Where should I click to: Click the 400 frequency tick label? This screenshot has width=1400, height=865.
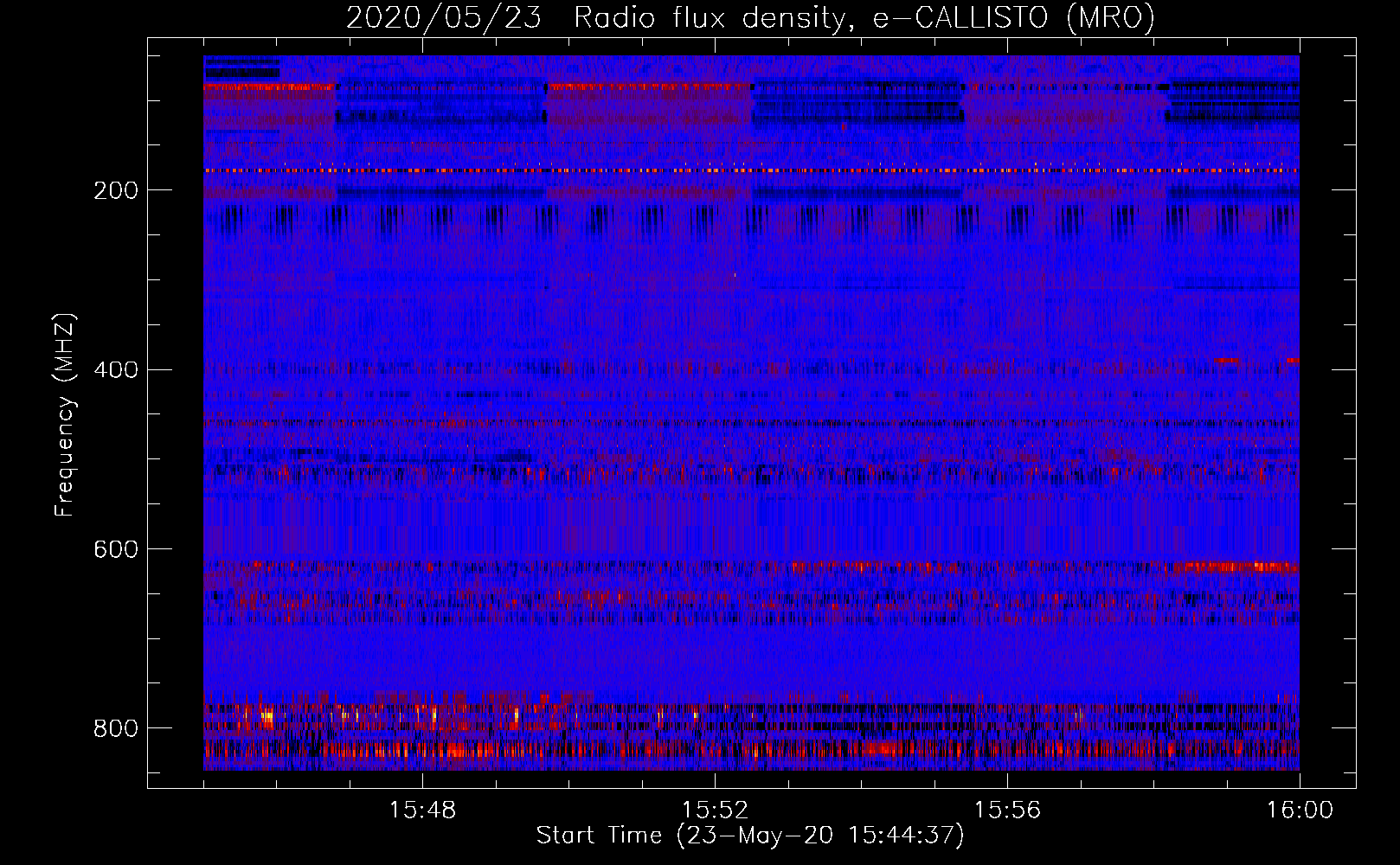point(116,370)
